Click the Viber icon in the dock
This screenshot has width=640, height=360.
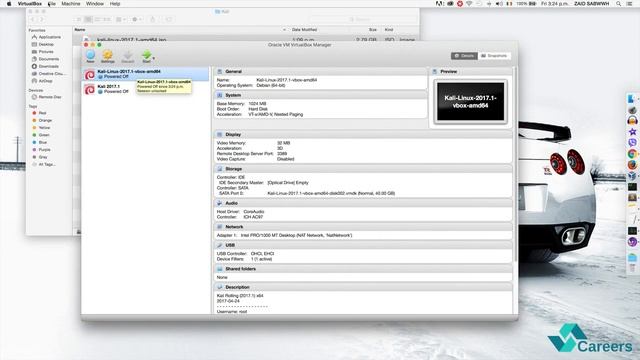coord(632,142)
